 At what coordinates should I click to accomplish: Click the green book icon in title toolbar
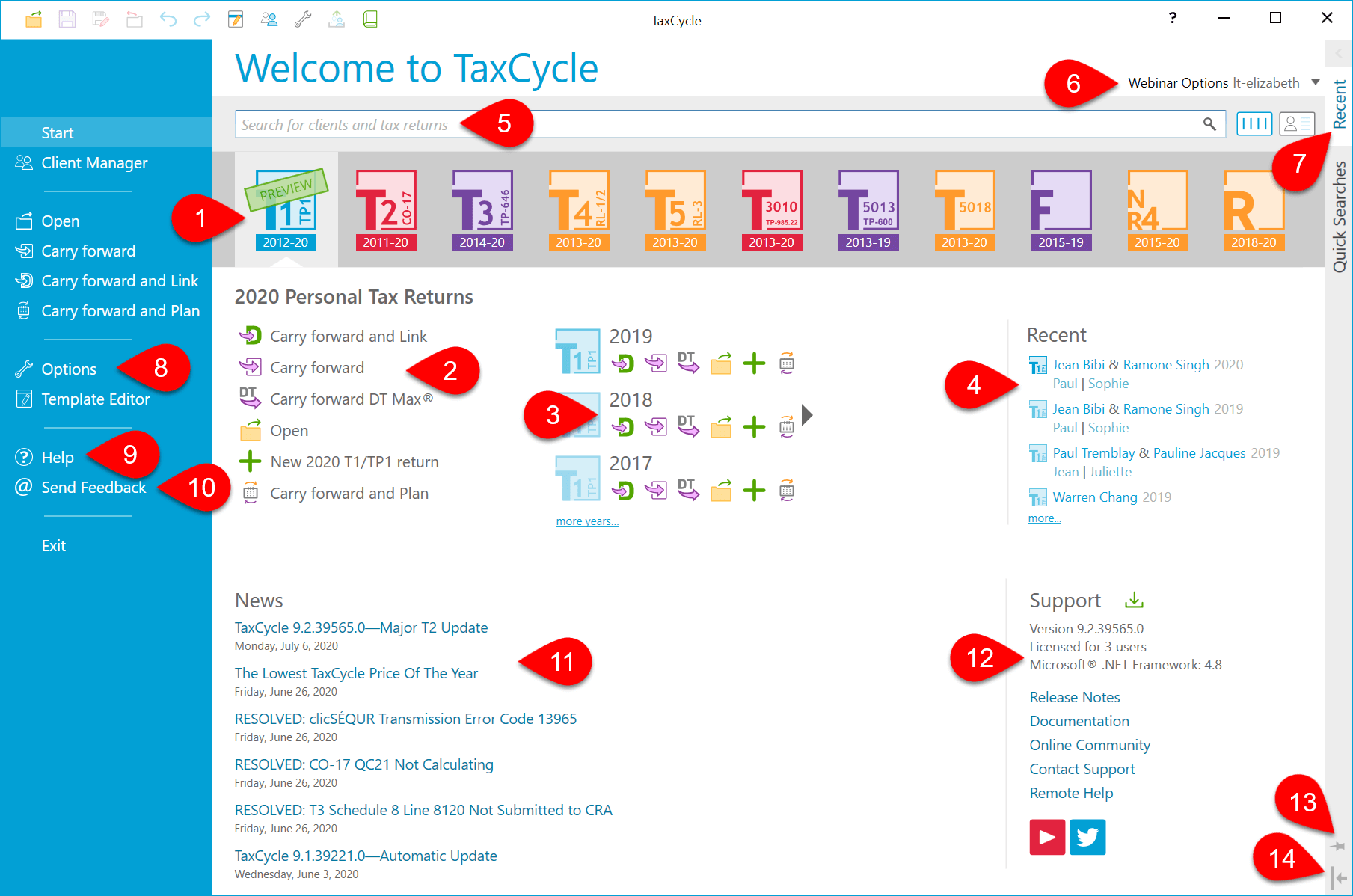click(370, 19)
